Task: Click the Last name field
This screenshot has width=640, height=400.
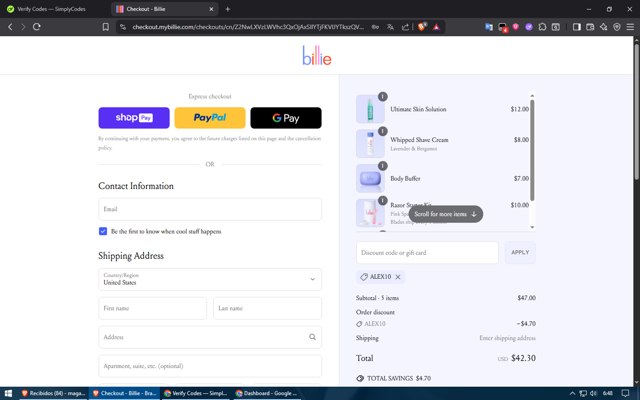Action: click(267, 308)
